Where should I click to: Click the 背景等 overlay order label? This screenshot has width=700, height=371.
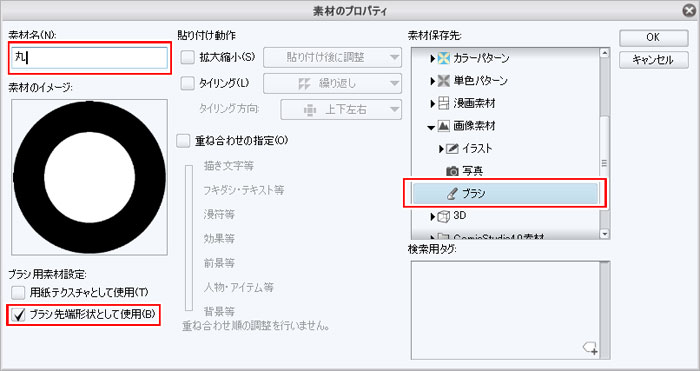(x=219, y=311)
